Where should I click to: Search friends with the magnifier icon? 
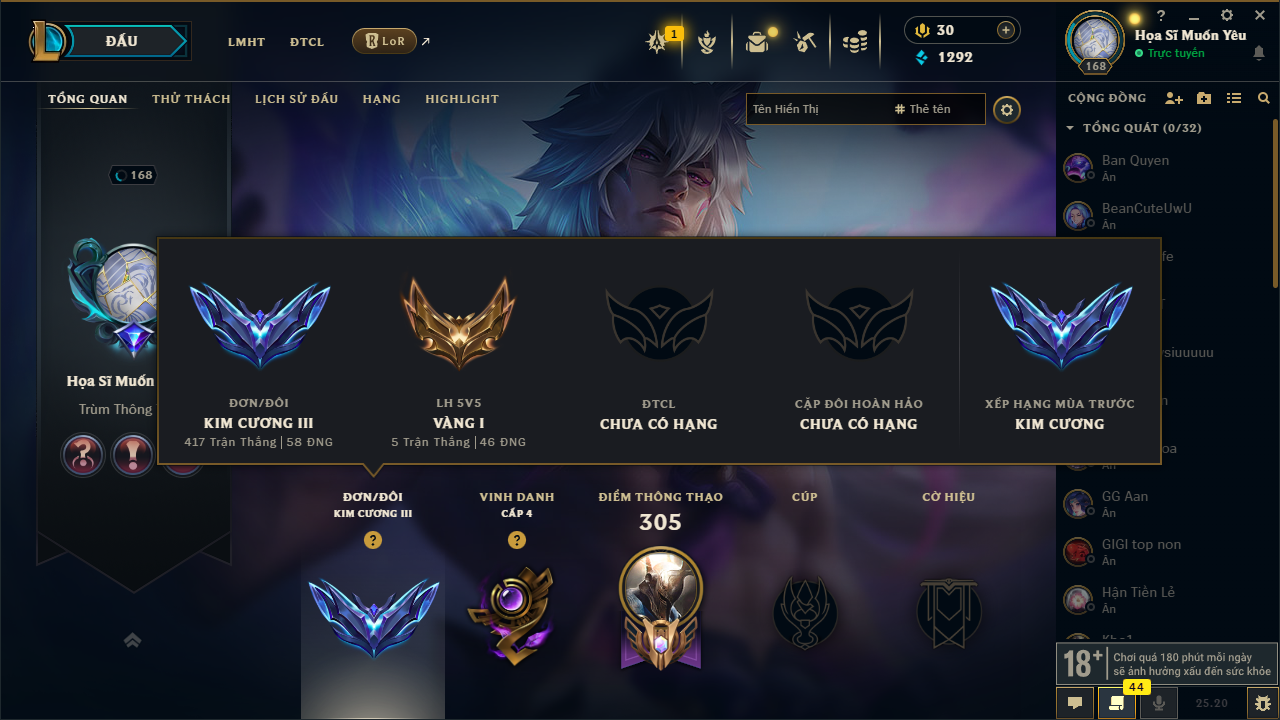point(1263,98)
